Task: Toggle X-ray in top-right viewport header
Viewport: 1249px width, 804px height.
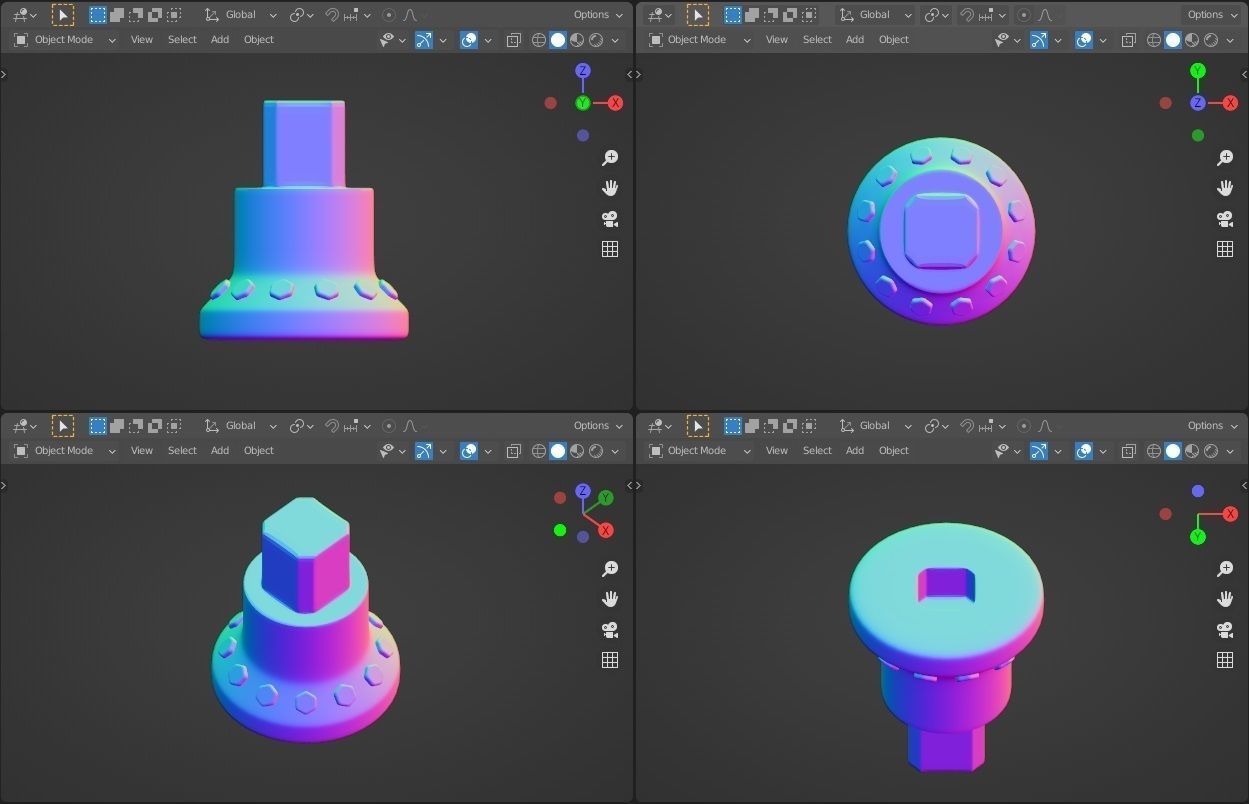Action: (1129, 40)
